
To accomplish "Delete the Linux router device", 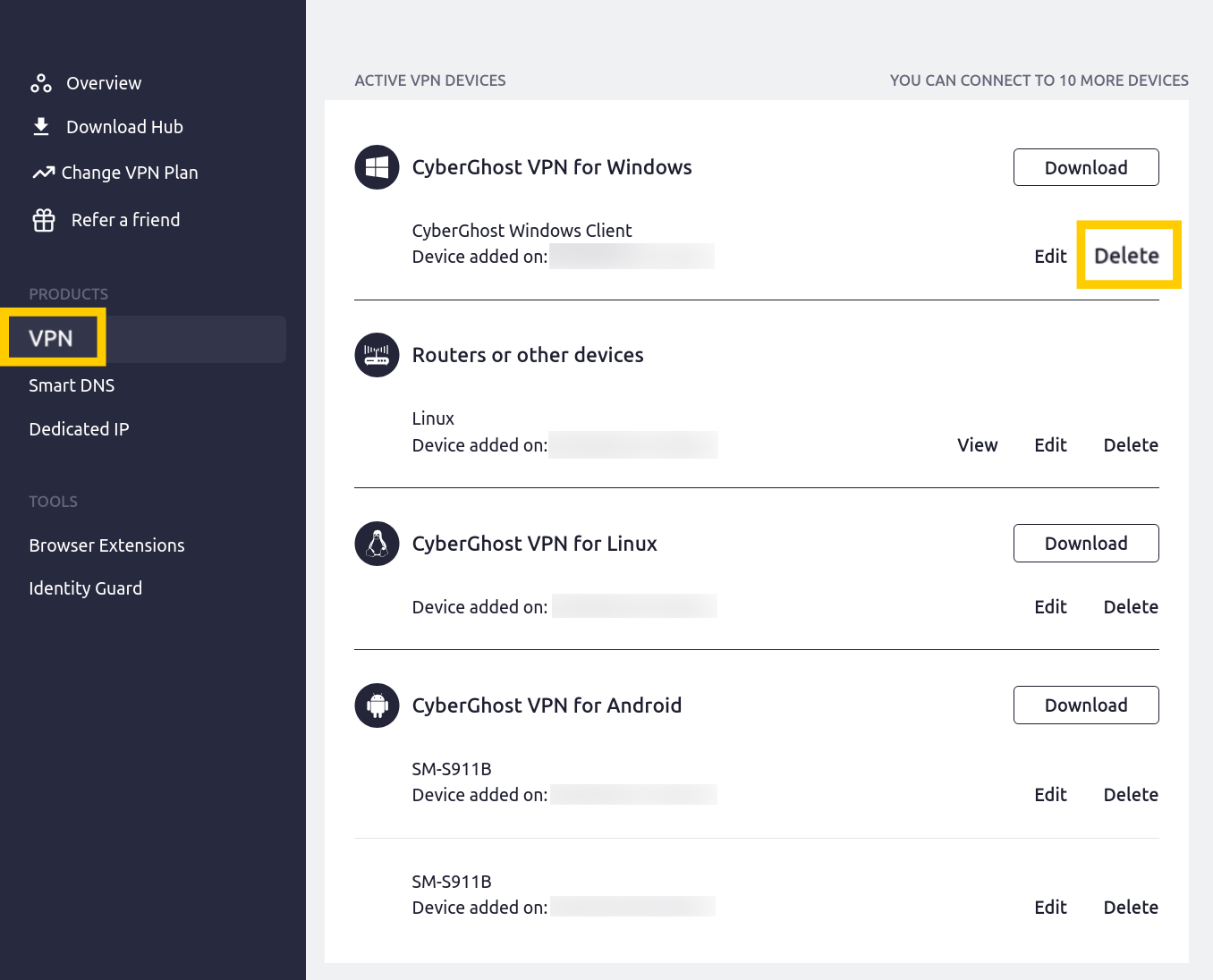I will coord(1131,445).
